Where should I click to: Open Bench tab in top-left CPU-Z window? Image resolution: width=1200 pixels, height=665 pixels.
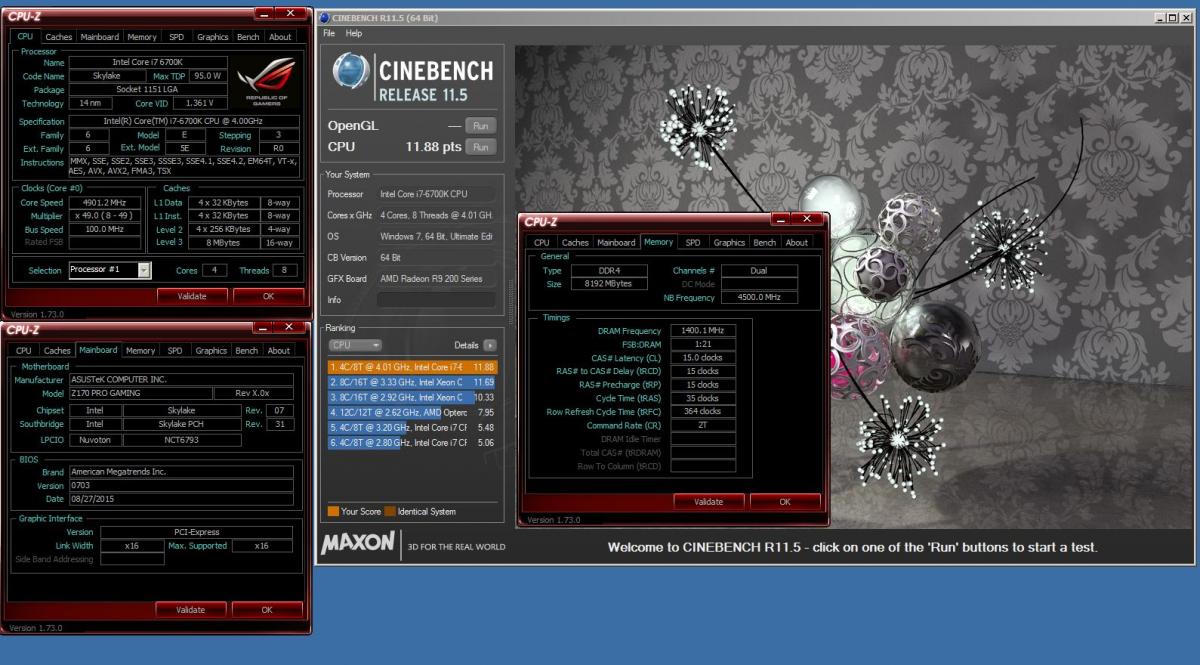(x=248, y=37)
